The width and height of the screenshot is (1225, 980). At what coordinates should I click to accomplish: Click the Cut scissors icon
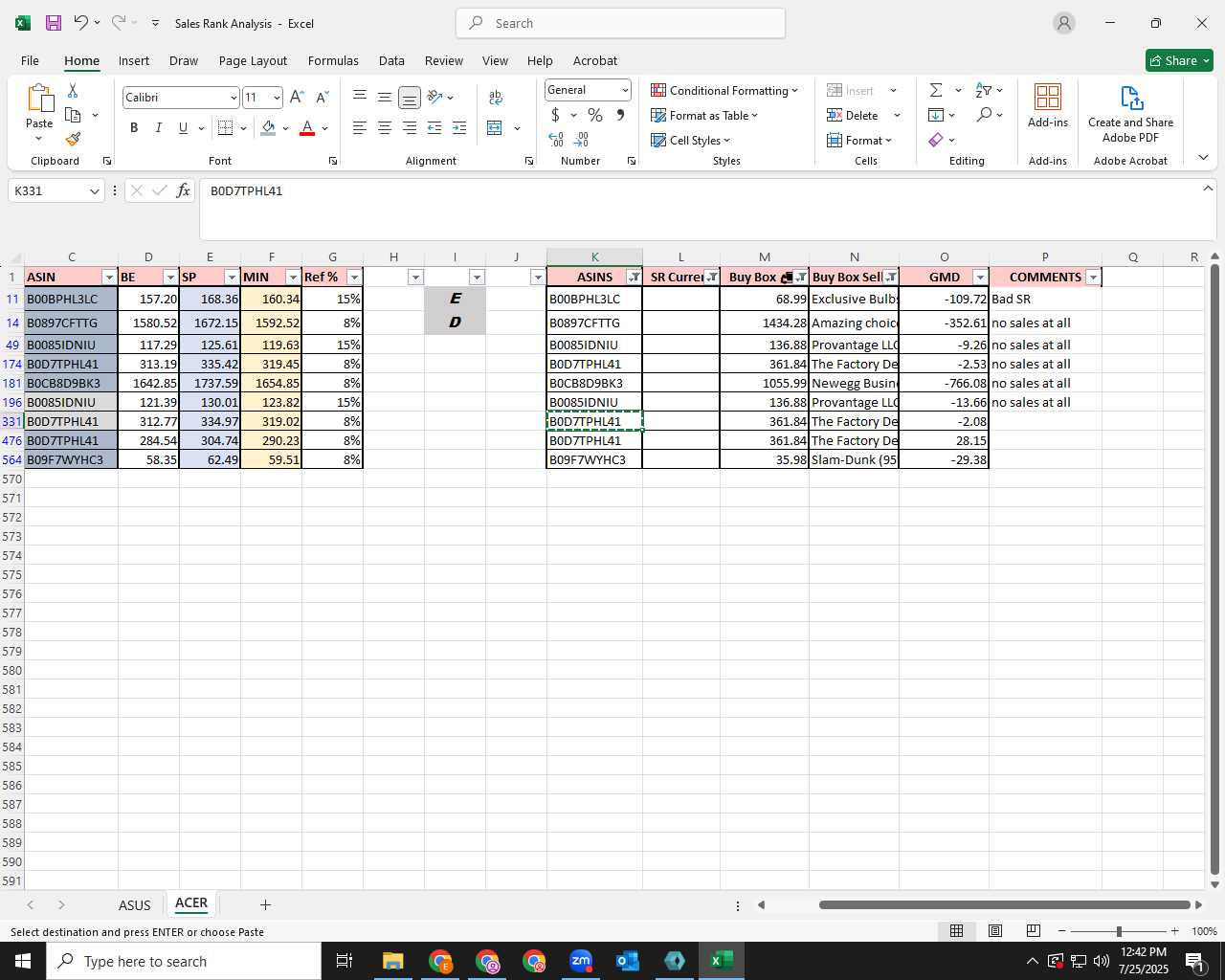tap(73, 90)
